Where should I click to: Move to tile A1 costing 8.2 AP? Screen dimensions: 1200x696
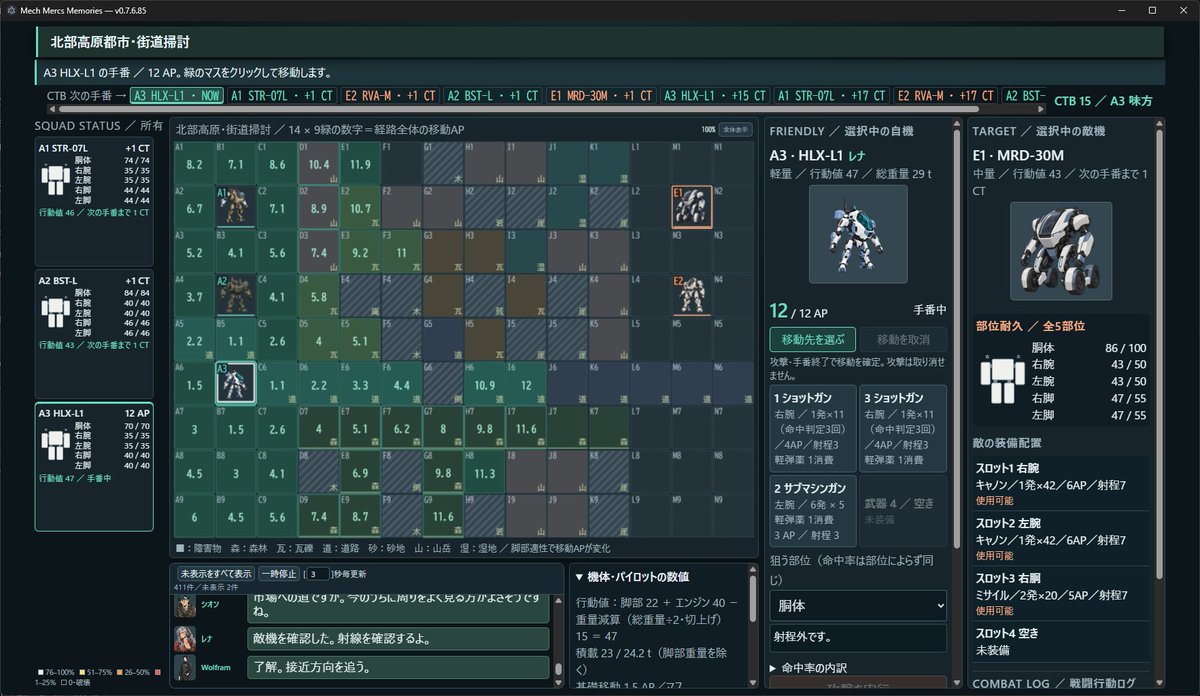(x=194, y=163)
